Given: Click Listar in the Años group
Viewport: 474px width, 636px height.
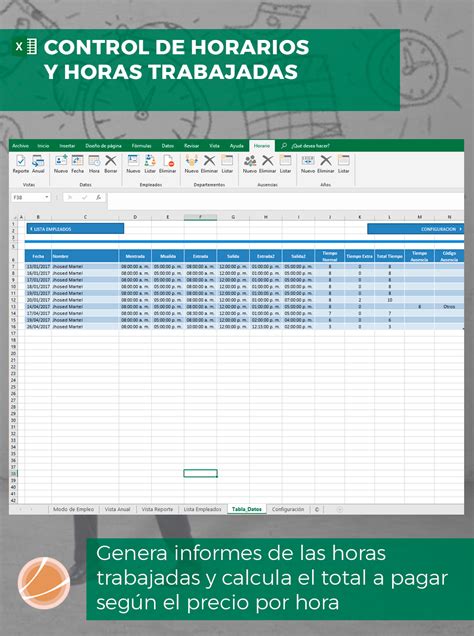Looking at the screenshot, I should pyautogui.click(x=343, y=164).
